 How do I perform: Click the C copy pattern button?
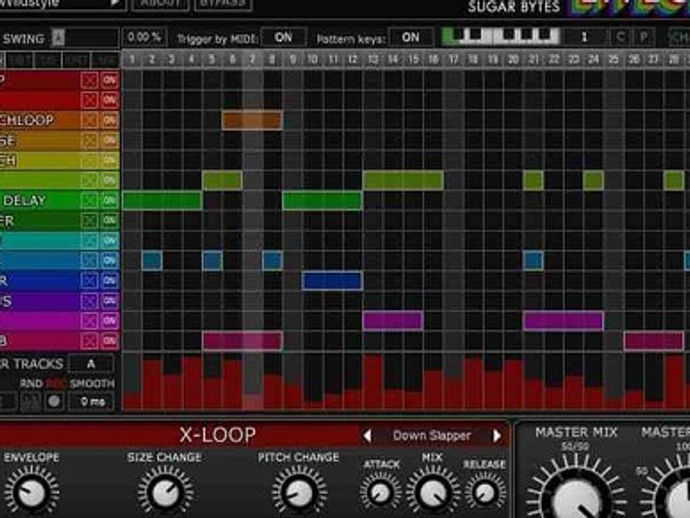pos(620,37)
